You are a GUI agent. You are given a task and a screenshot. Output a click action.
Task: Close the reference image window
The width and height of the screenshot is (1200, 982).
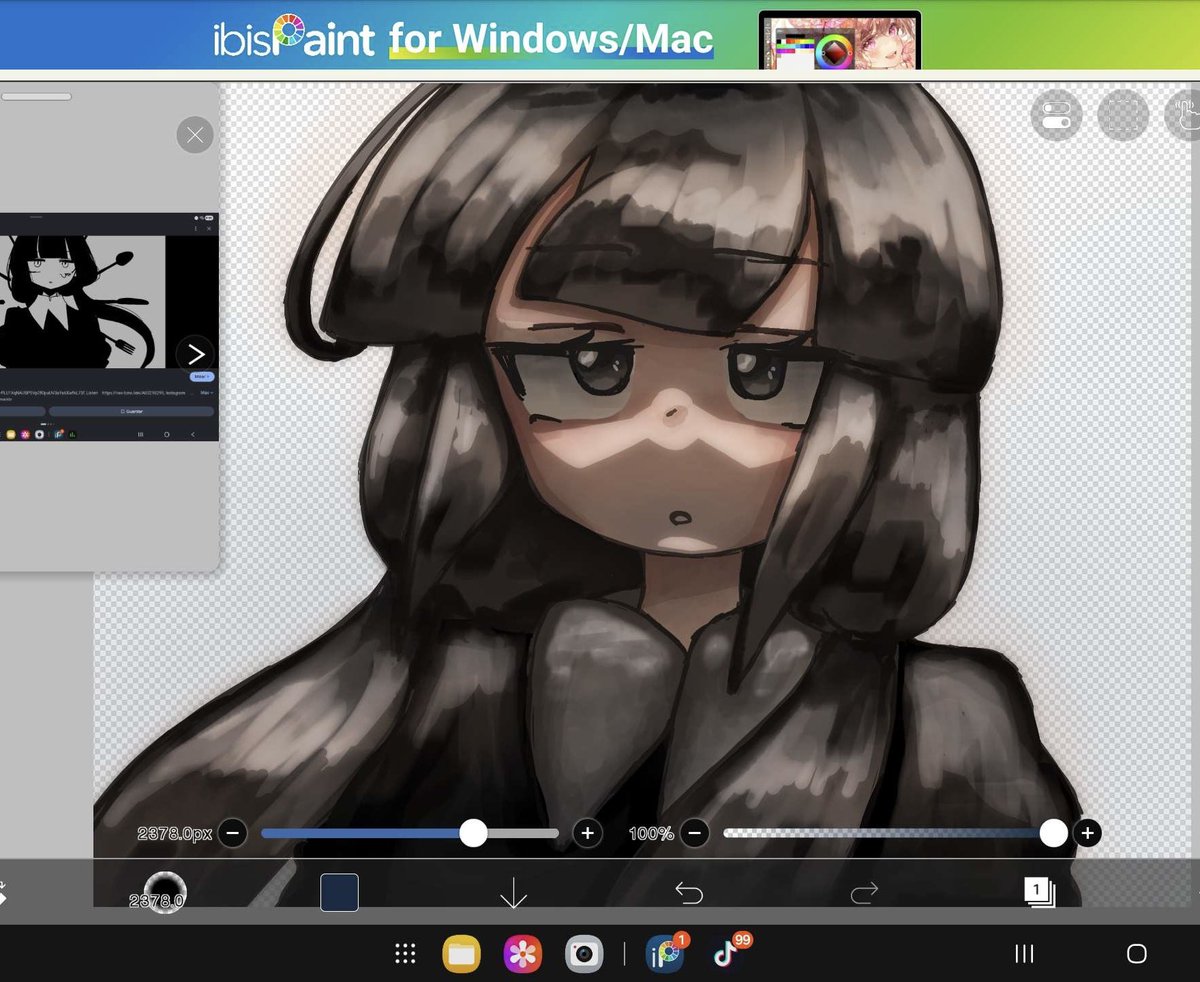tap(194, 135)
